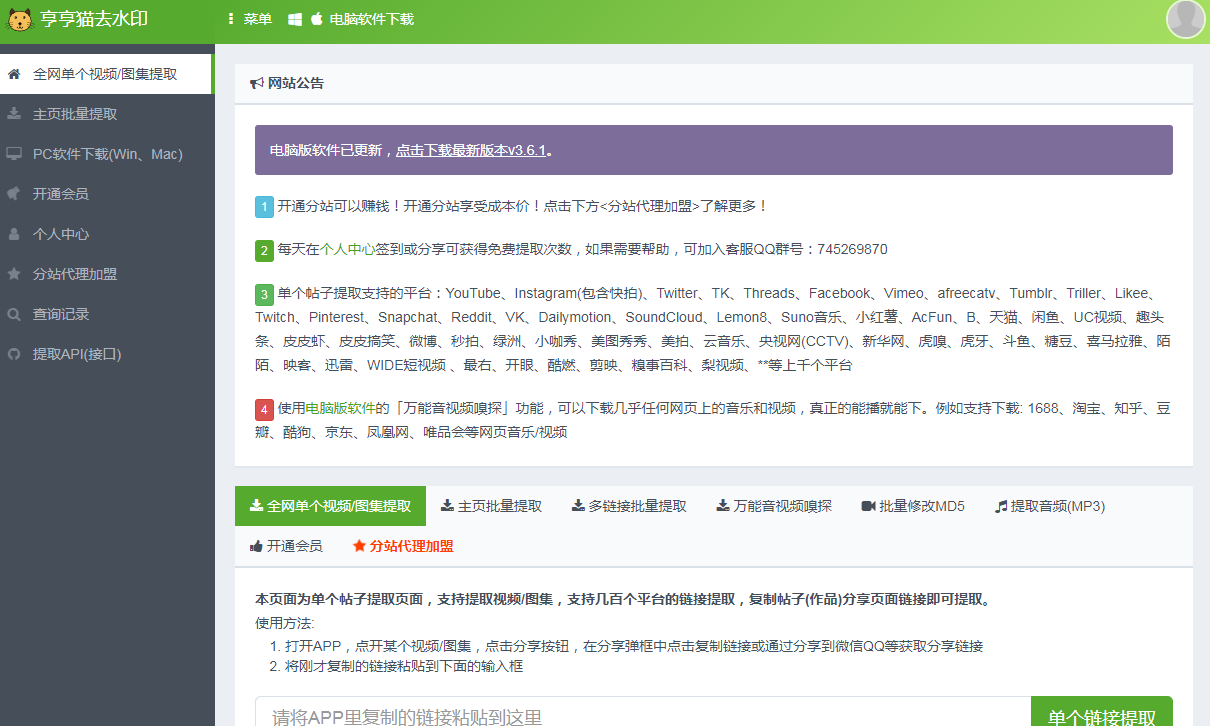Switch to 多链接批量提取 tab
1210x726 pixels.
click(x=629, y=506)
